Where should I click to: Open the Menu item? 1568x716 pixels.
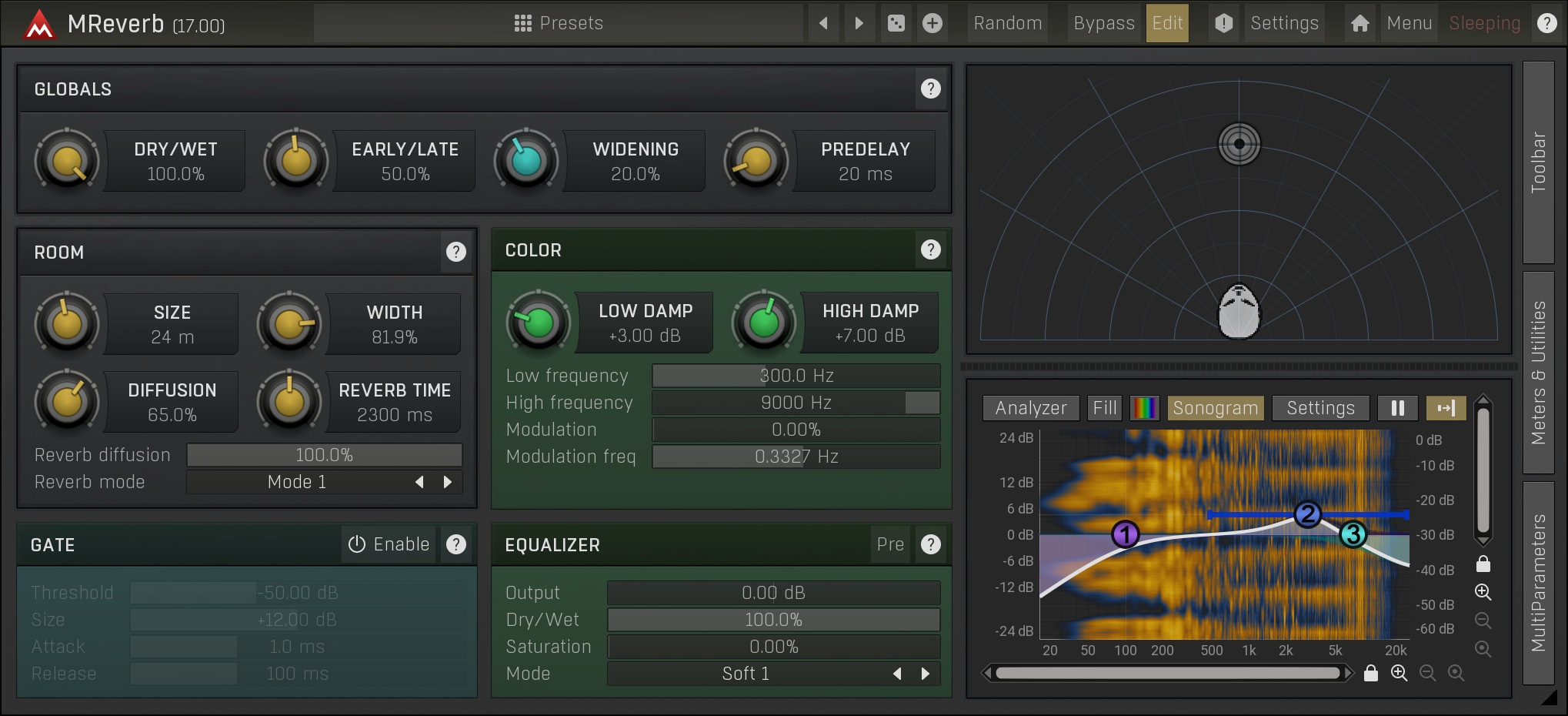(1409, 23)
